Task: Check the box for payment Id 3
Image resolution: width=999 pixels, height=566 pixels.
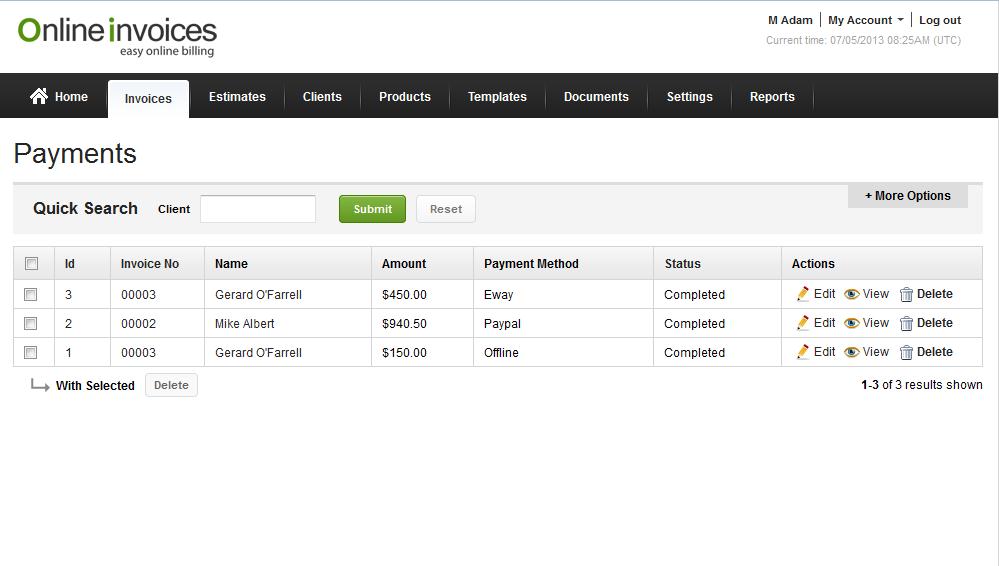Action: click(31, 295)
